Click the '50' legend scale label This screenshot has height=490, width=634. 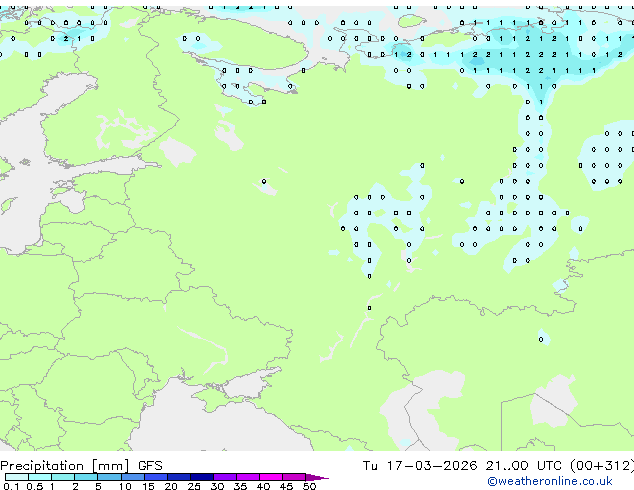click(309, 486)
